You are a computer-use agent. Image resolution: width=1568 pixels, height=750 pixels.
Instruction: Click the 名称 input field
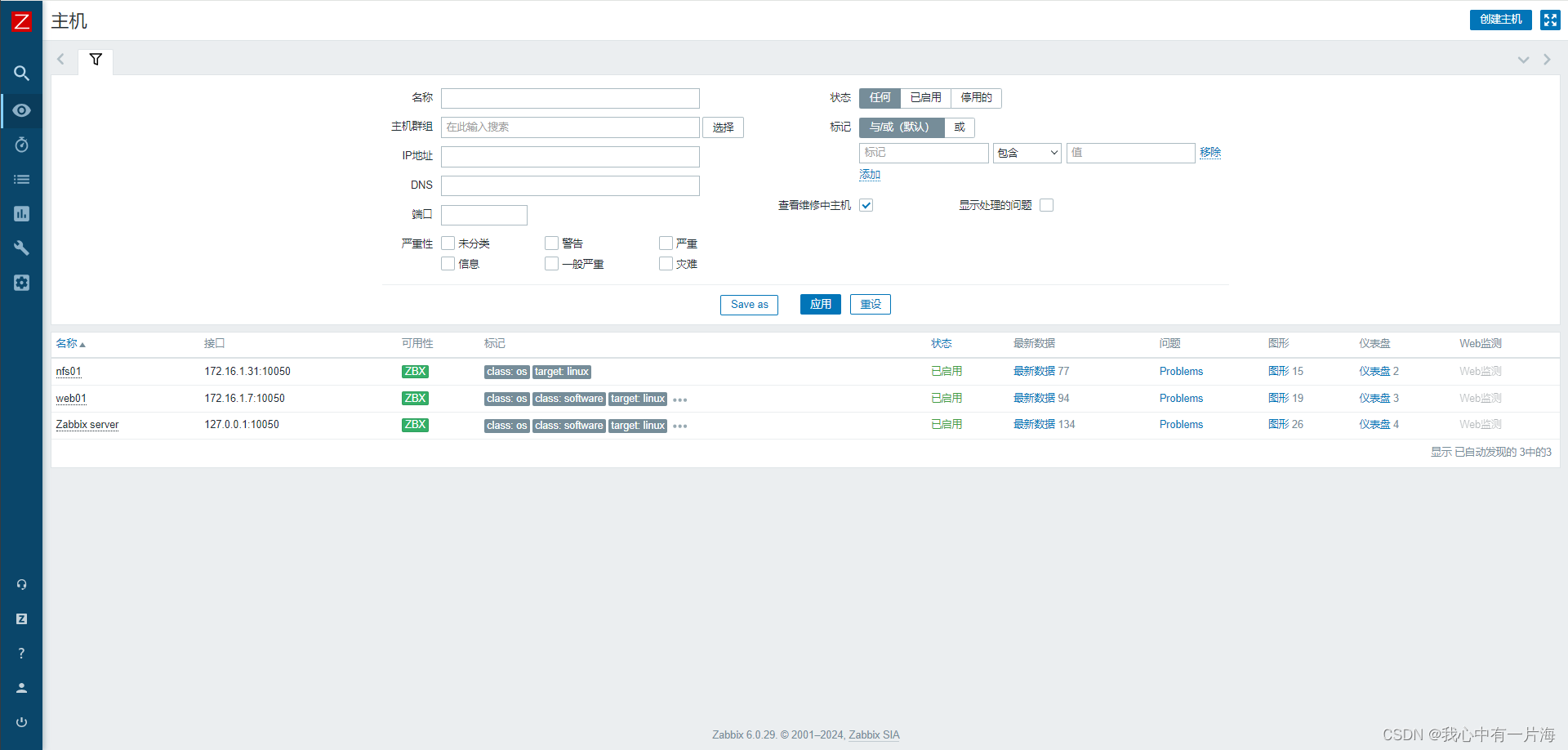570,98
